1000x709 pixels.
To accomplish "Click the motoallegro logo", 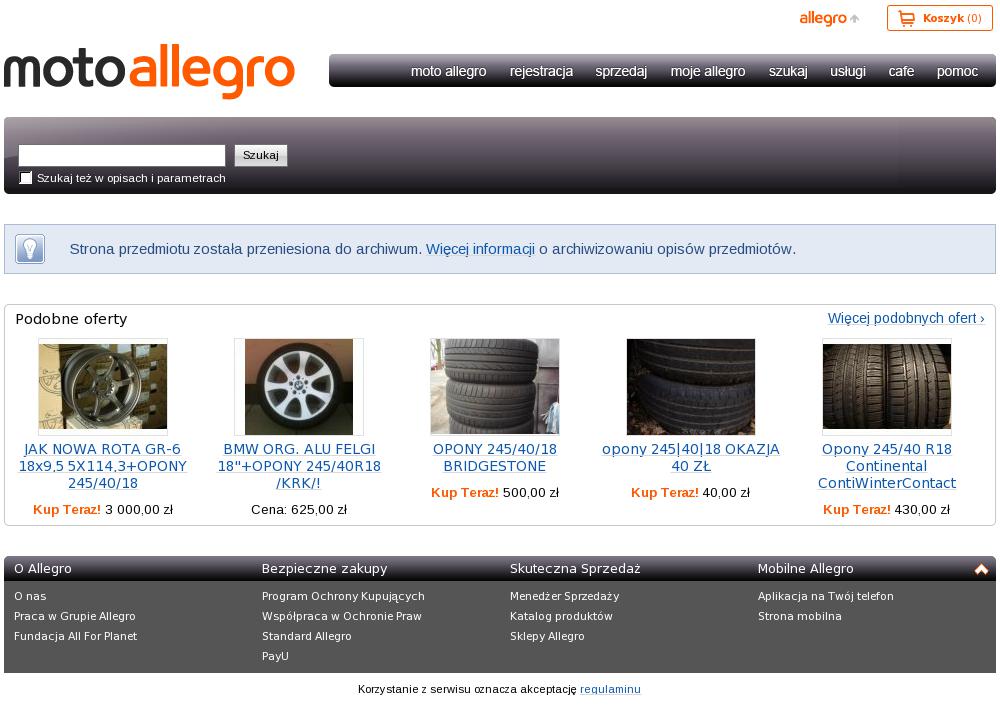I will click(x=149, y=71).
